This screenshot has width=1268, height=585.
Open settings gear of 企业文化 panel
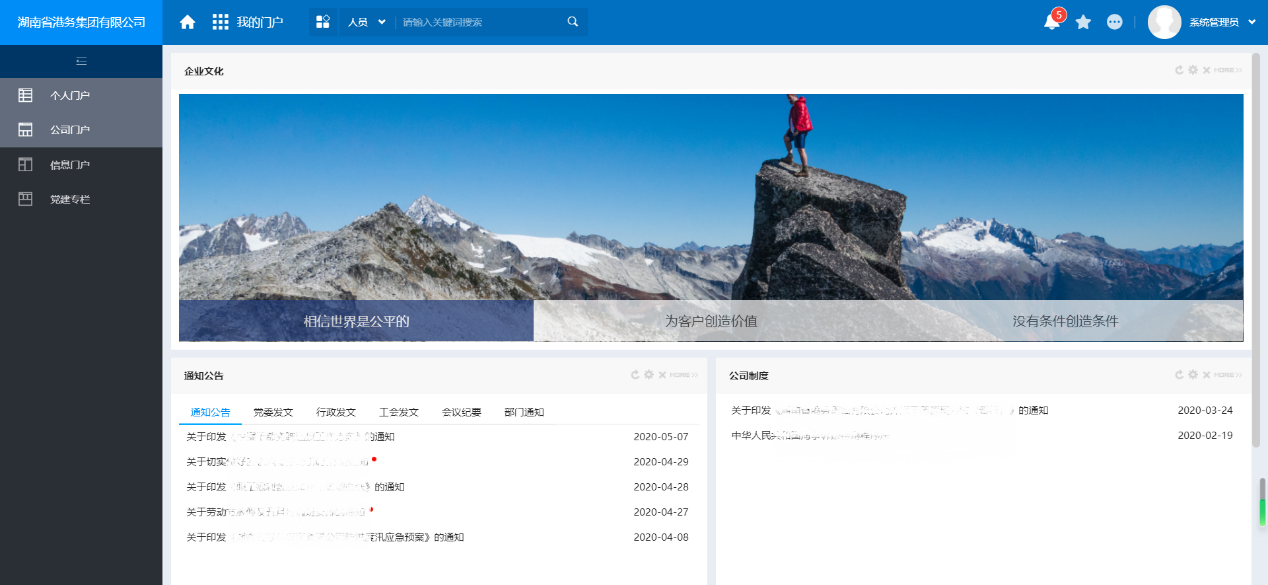[x=1192, y=70]
